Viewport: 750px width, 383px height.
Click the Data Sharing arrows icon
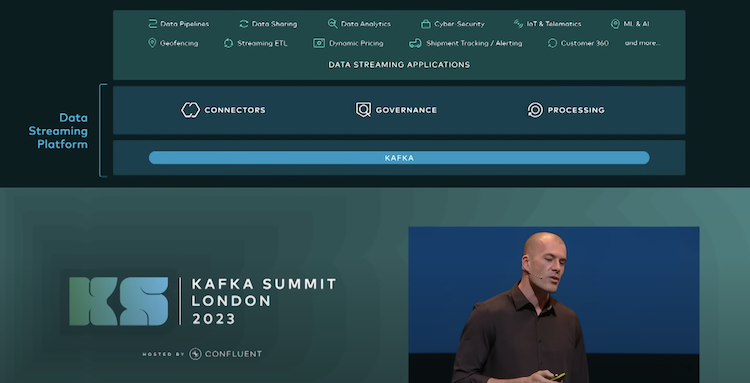click(244, 23)
